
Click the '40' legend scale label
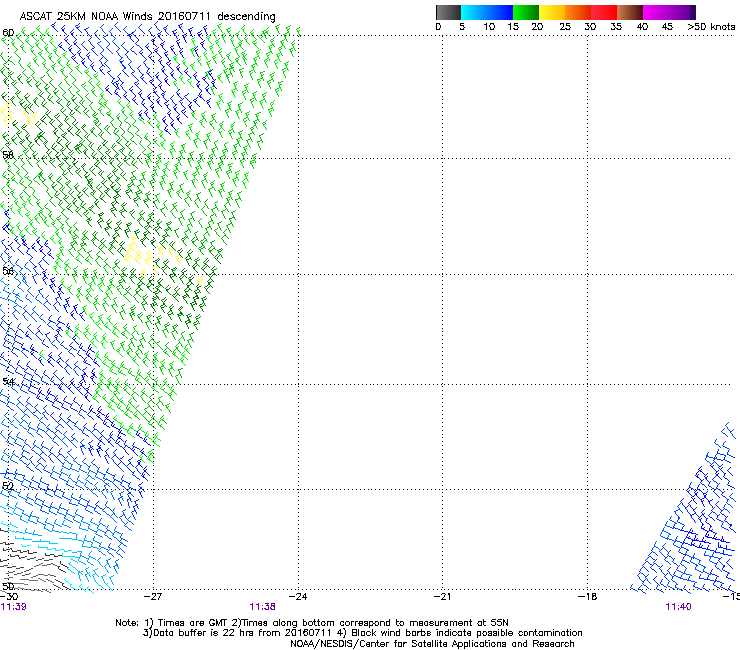coord(642,27)
